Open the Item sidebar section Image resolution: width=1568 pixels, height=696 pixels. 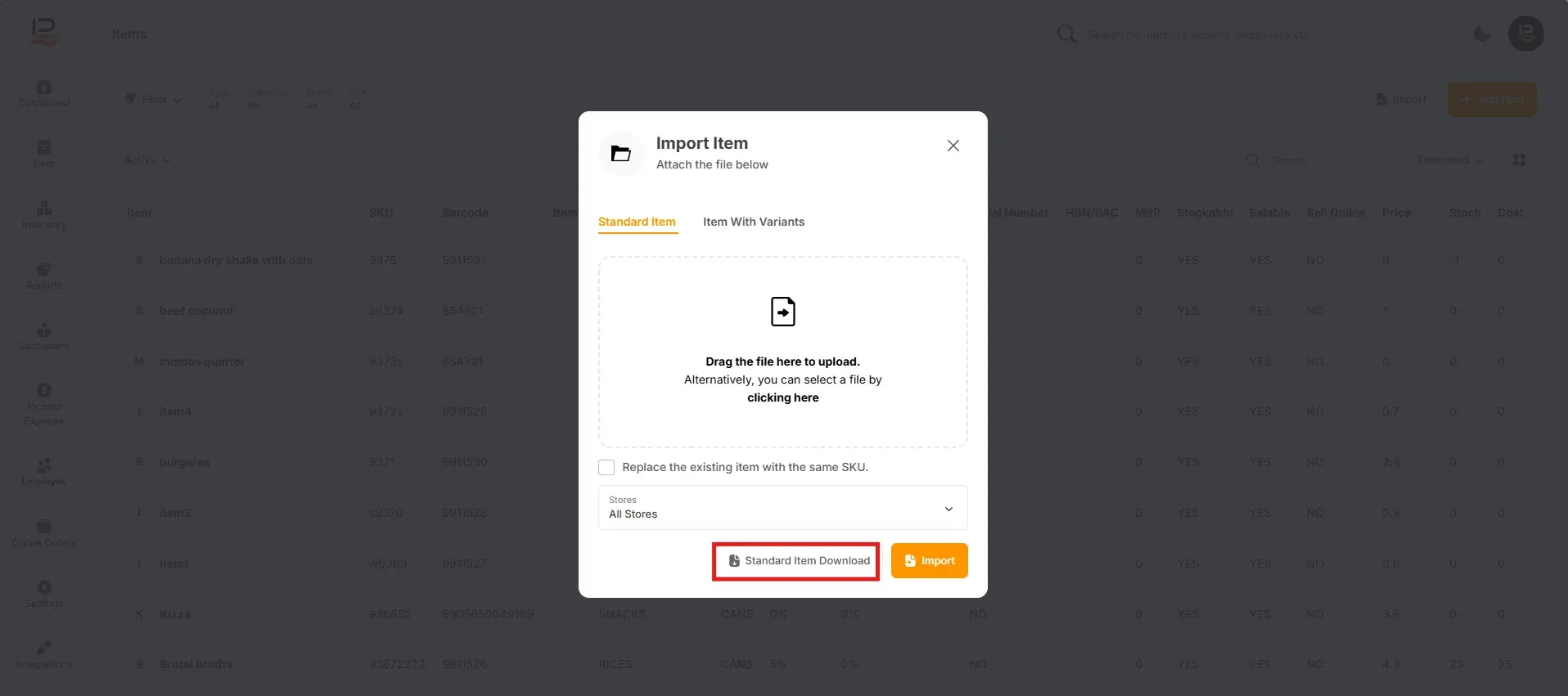(44, 154)
